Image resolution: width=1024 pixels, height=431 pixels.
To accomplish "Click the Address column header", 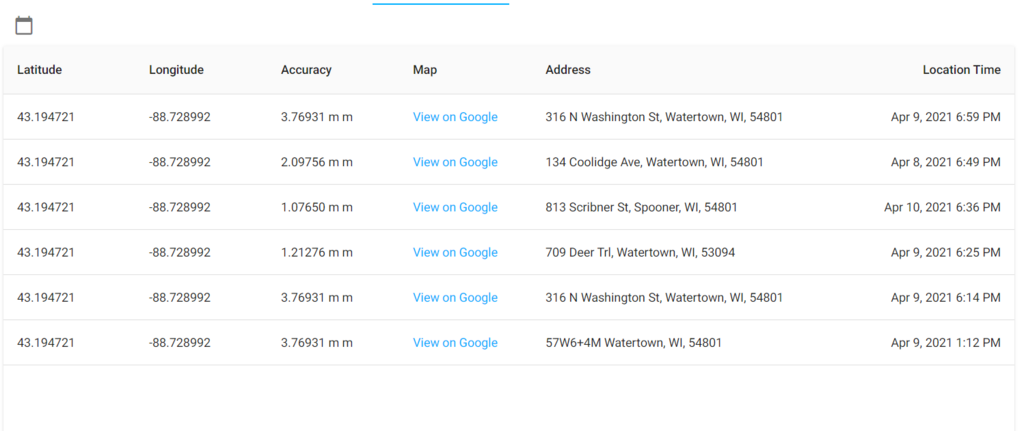I will point(568,70).
